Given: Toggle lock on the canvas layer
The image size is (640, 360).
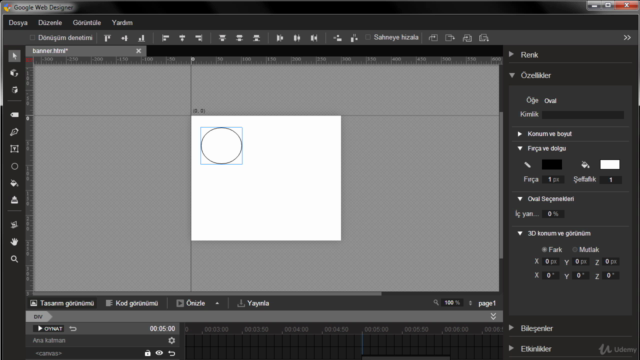Looking at the screenshot, I should tap(147, 353).
